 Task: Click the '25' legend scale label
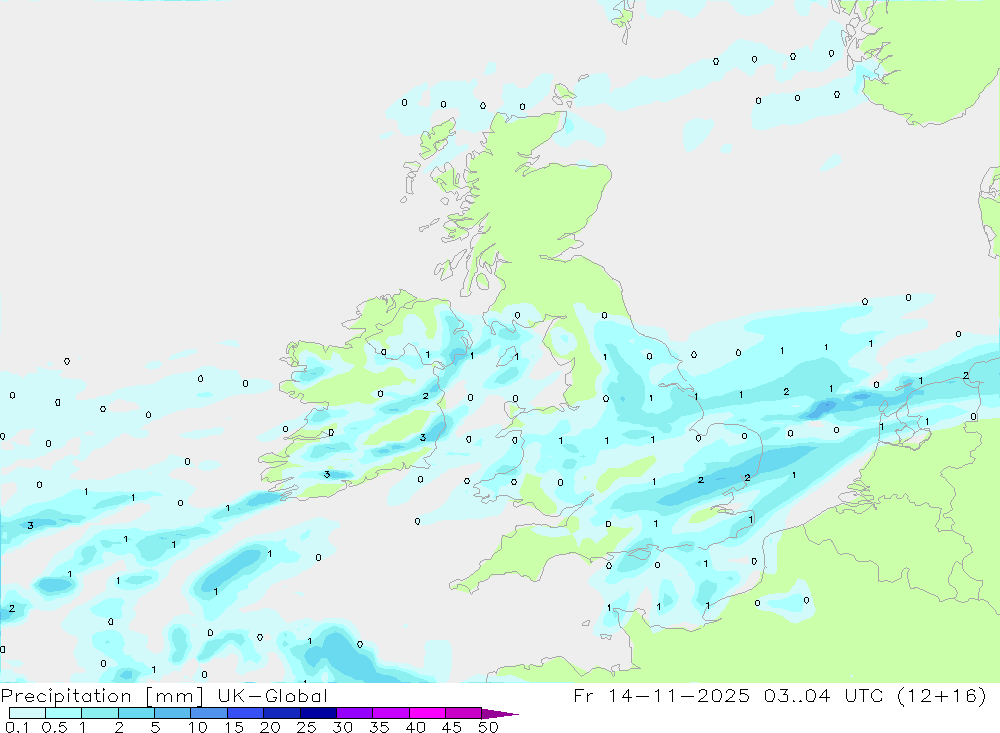tap(306, 727)
